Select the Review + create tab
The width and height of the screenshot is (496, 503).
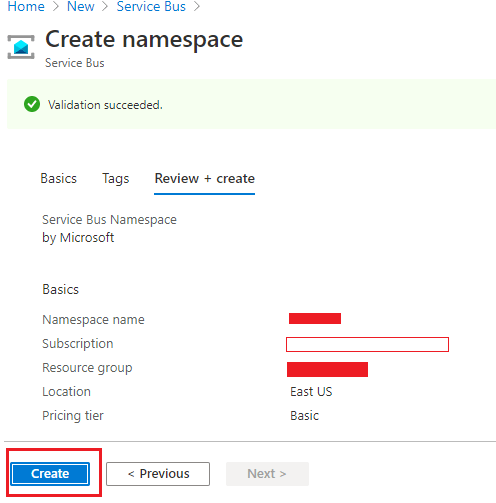click(x=205, y=179)
